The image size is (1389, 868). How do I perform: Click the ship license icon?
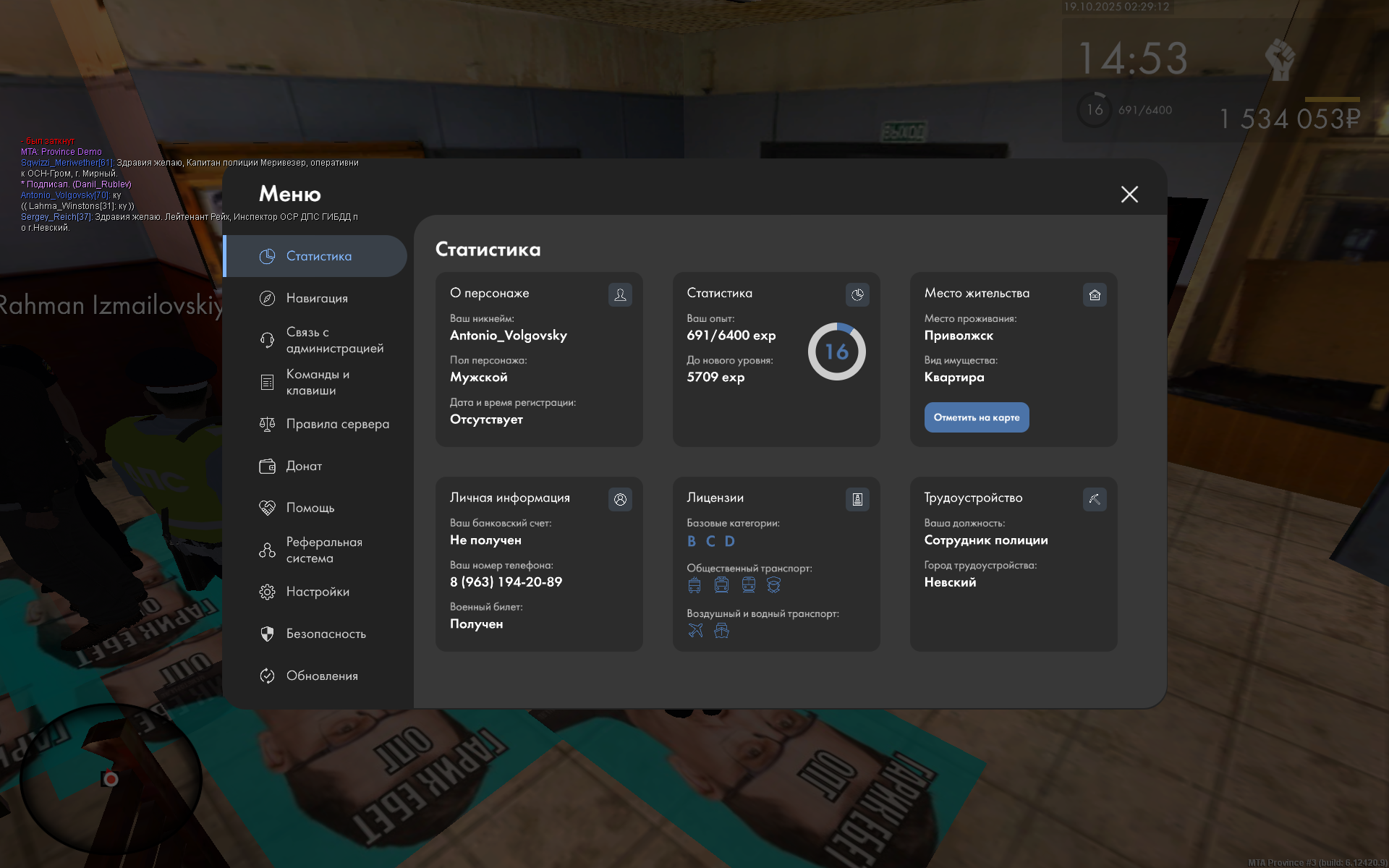pos(721,631)
